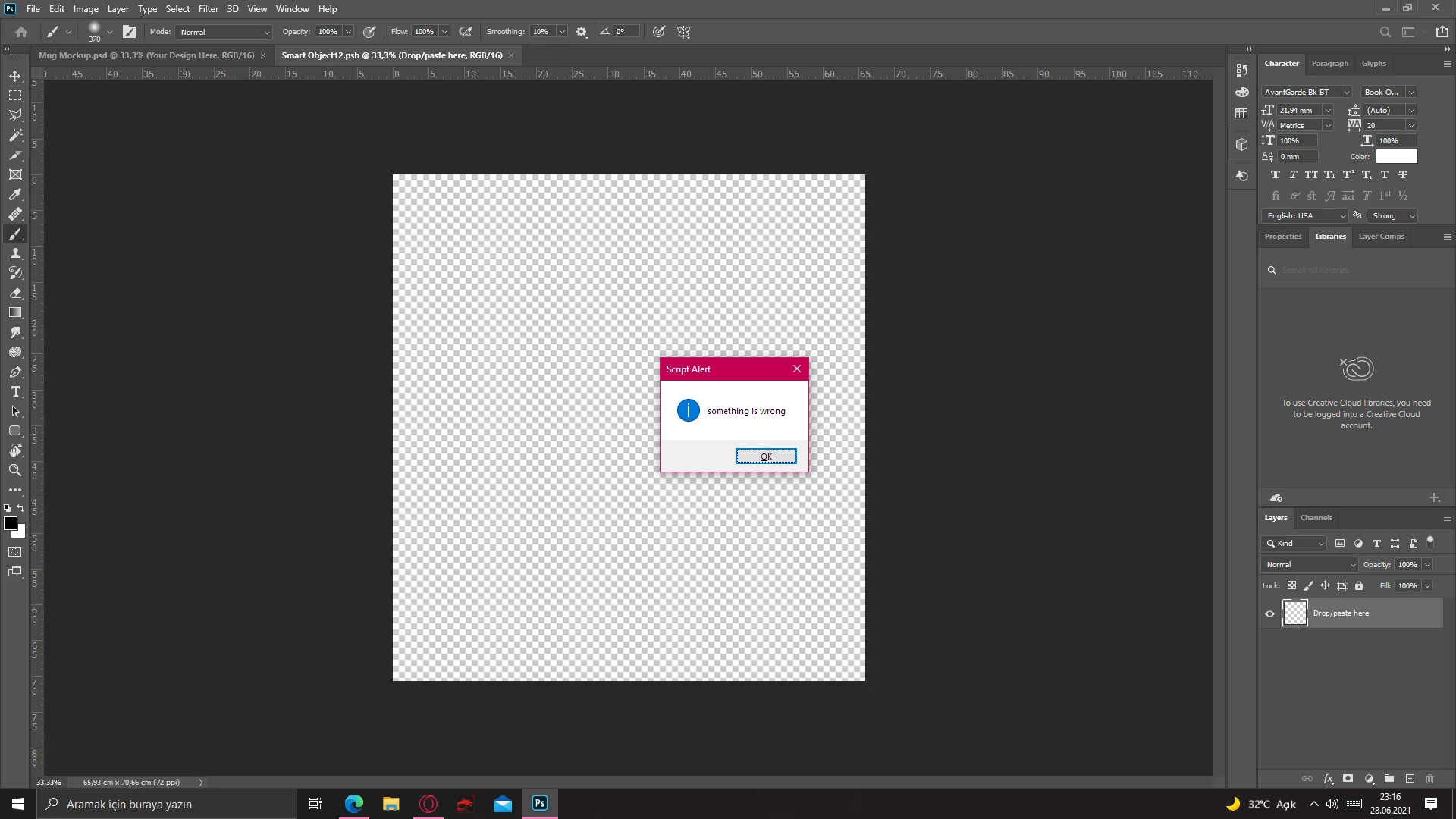Expand layer blend mode Normal dropdown

coord(1310,564)
